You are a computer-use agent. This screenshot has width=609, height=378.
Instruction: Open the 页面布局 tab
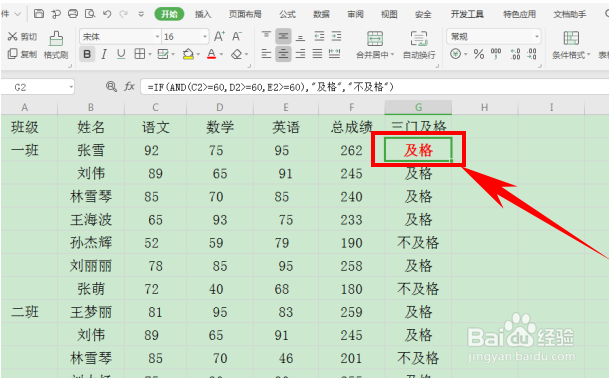point(245,14)
